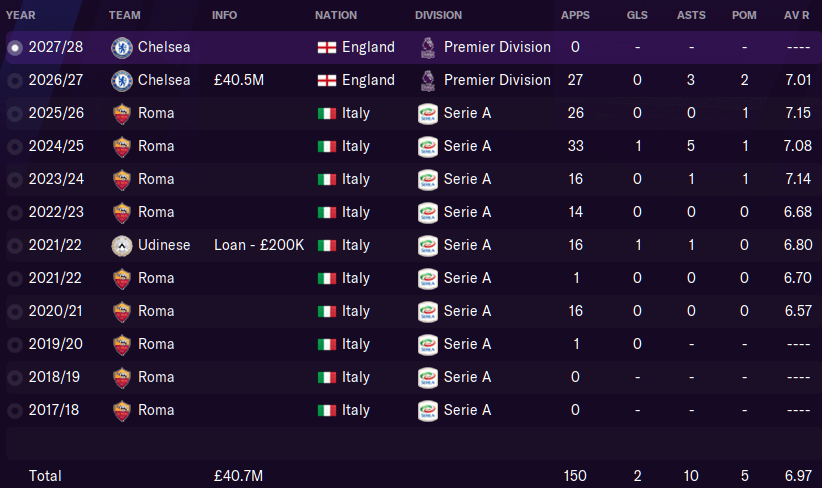Sort by the AV R column header
Screen dimensions: 822x488
click(796, 15)
